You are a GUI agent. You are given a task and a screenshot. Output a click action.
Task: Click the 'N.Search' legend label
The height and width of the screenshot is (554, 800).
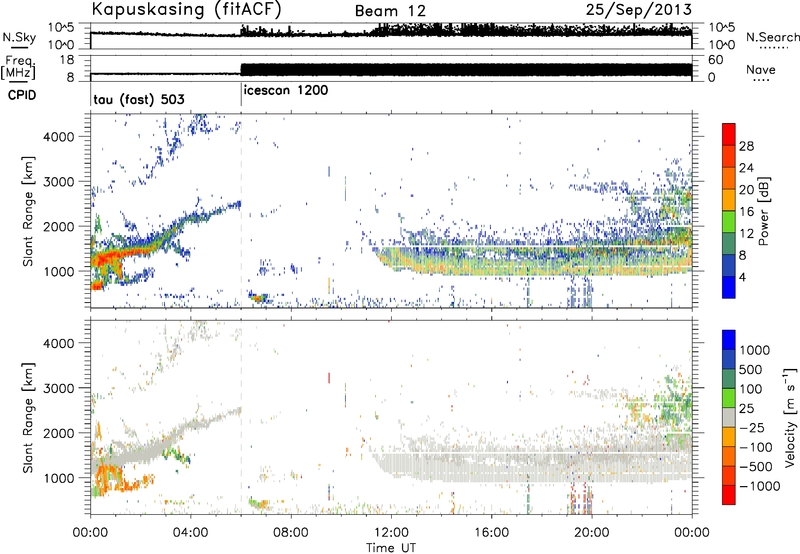772,37
